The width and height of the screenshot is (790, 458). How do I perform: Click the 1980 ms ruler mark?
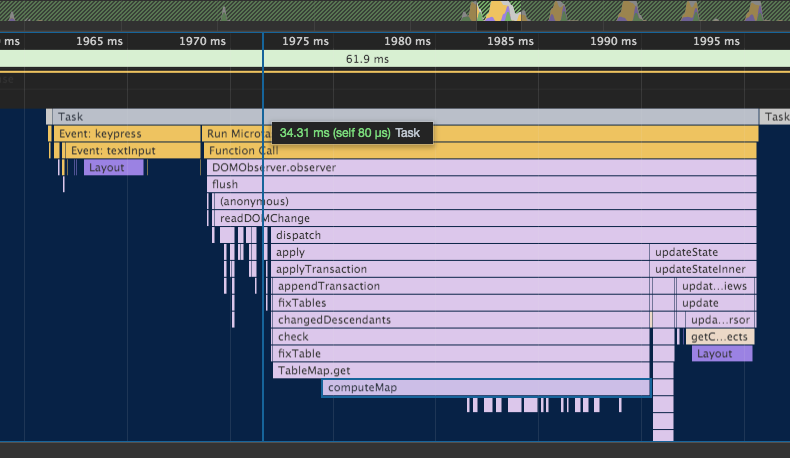(408, 41)
